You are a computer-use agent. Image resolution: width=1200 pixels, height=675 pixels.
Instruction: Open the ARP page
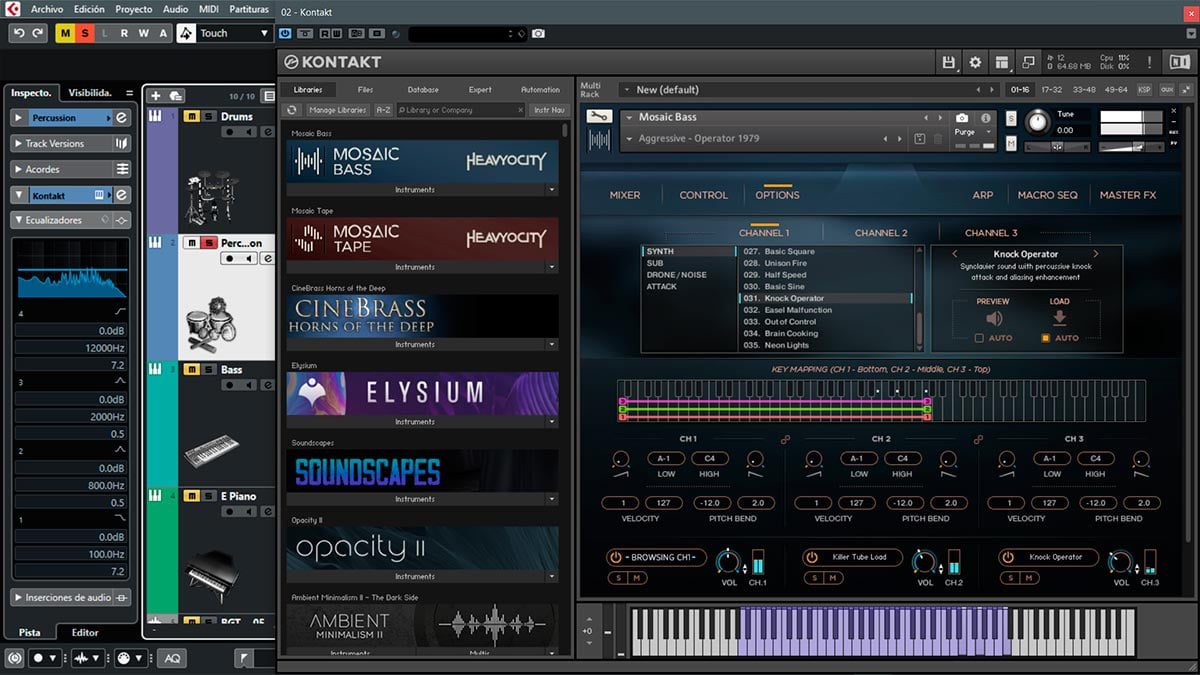pyautogui.click(x=983, y=195)
